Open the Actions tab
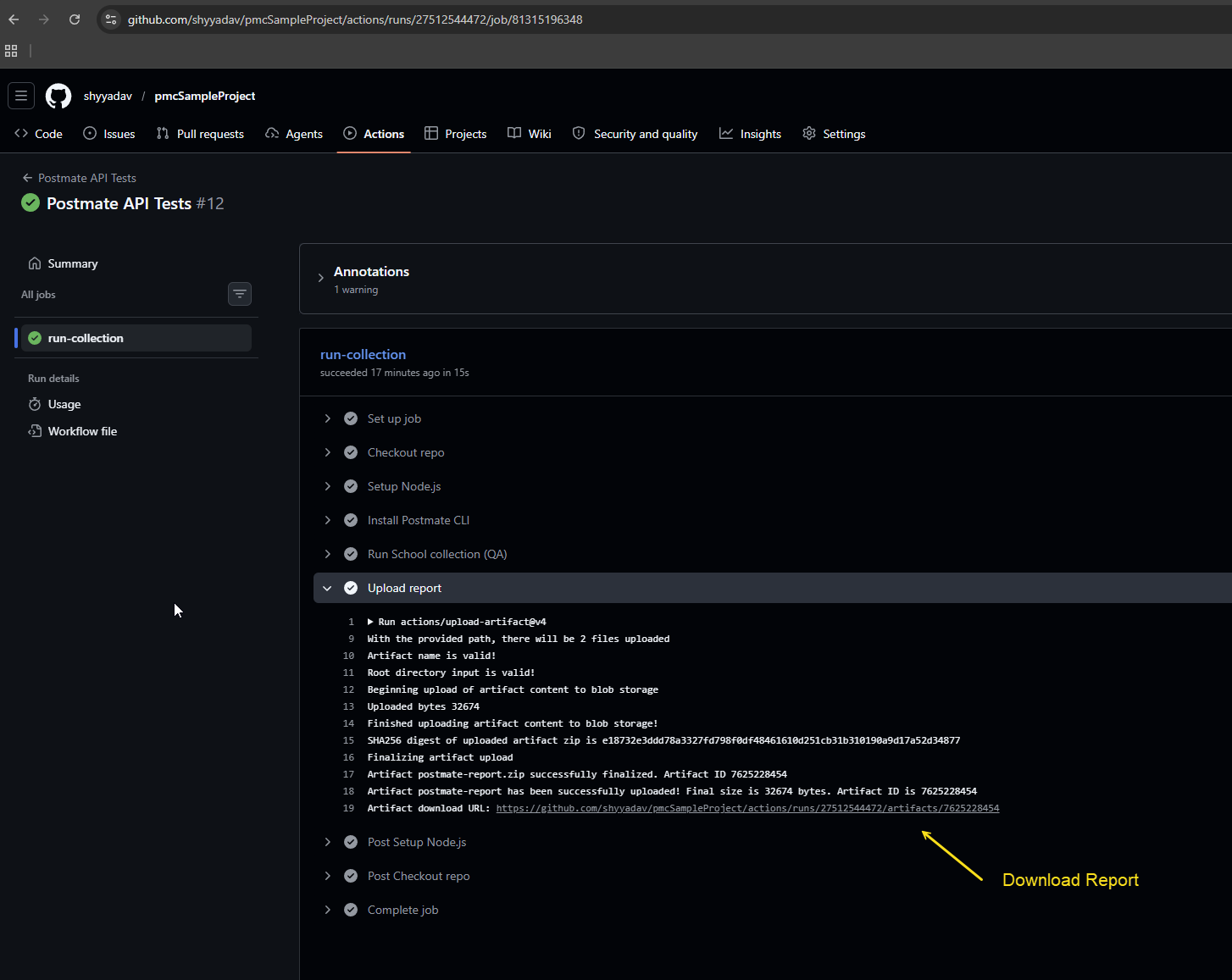The width and height of the screenshot is (1232, 980). click(374, 134)
